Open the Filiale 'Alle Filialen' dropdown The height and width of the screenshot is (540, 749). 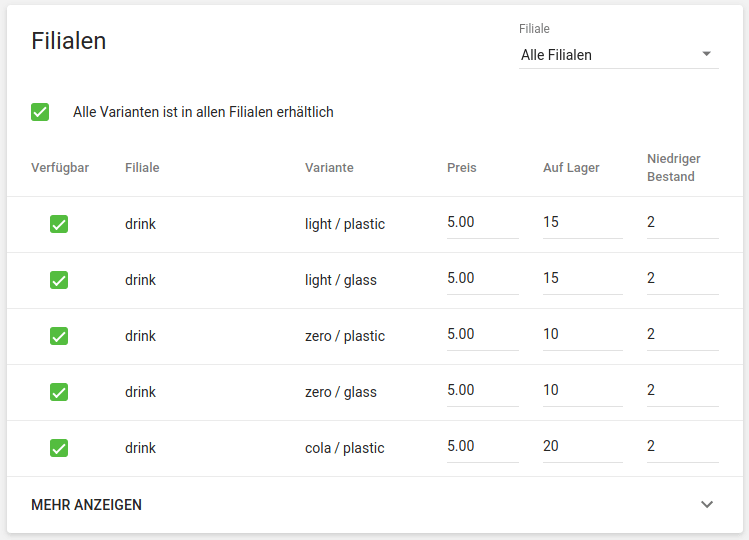click(x=610, y=55)
